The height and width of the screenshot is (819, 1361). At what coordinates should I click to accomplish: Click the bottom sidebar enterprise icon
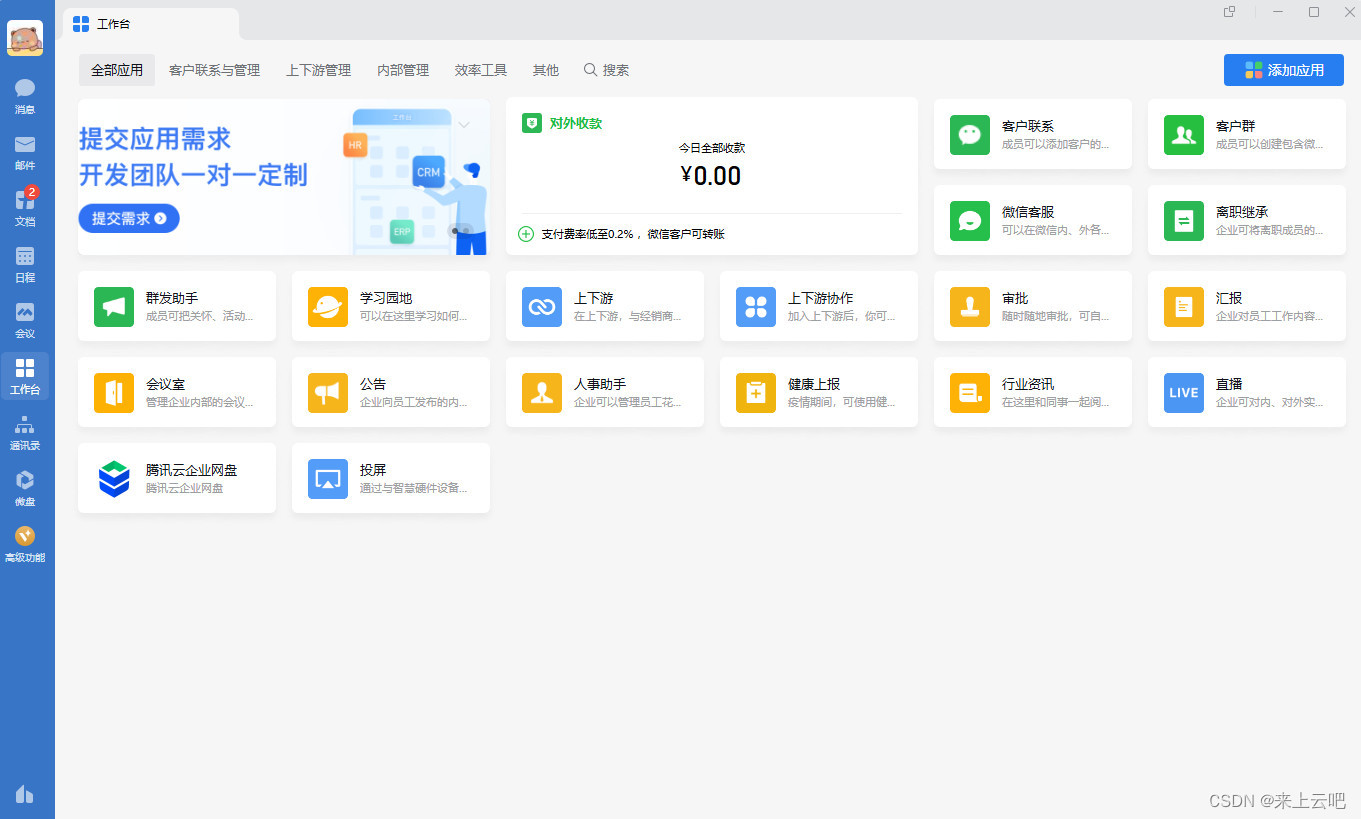[x=25, y=794]
